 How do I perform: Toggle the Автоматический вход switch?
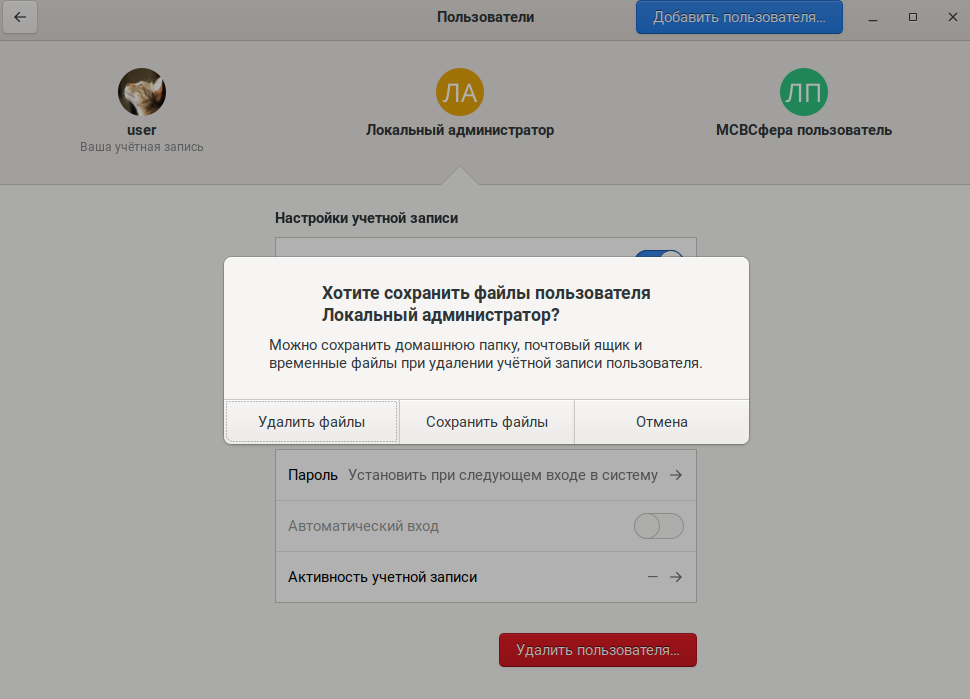[x=658, y=526]
